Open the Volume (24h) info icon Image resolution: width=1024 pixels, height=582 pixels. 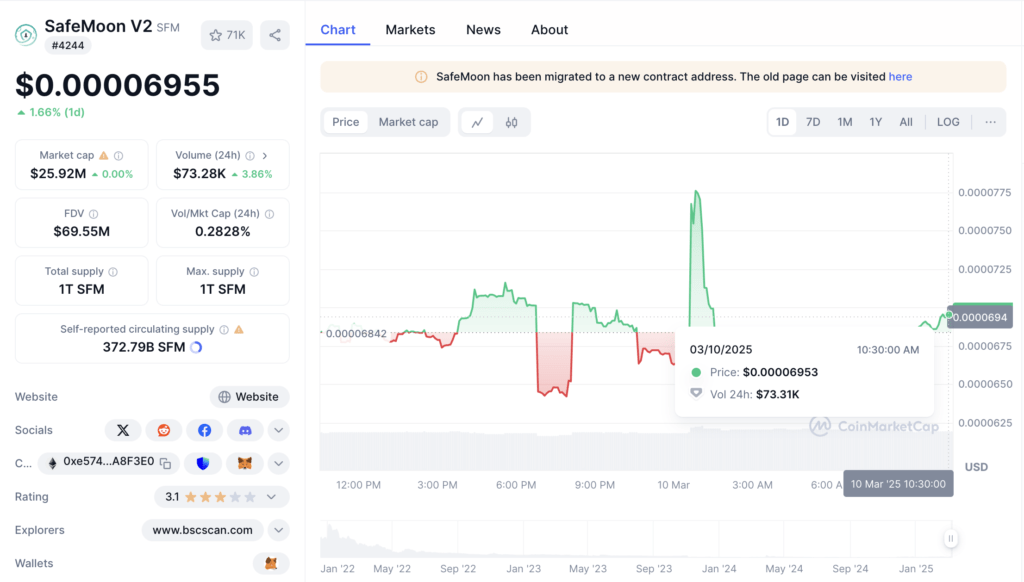click(250, 155)
